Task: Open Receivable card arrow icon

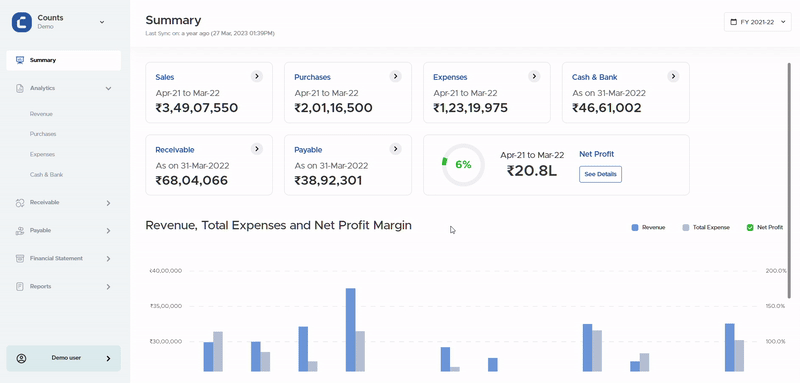Action: [257, 149]
